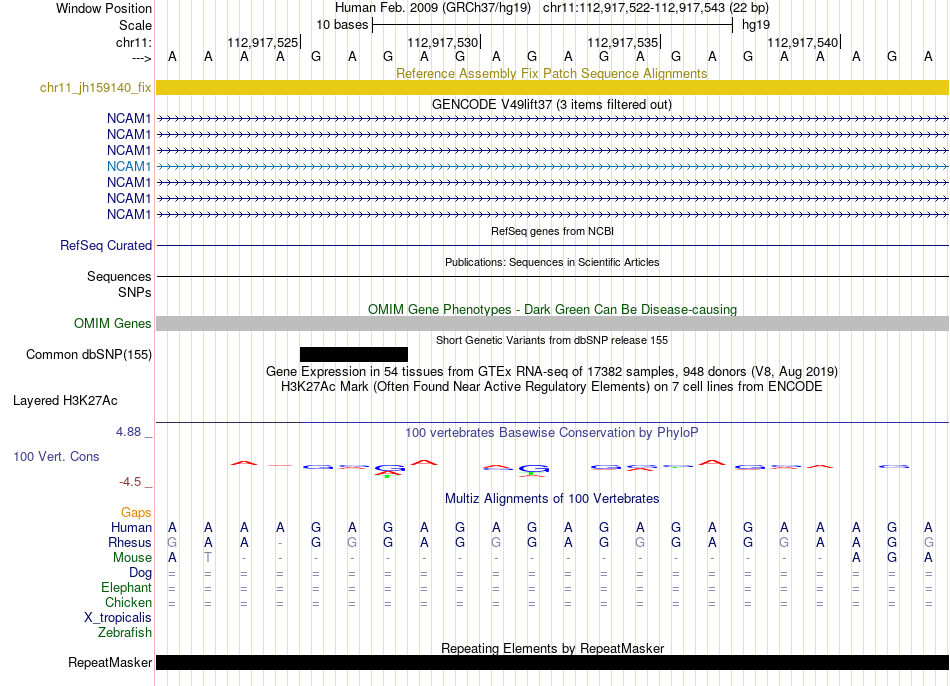This screenshot has height=686, width=950.
Task: Click the chr11: base position label
Action: pos(133,42)
